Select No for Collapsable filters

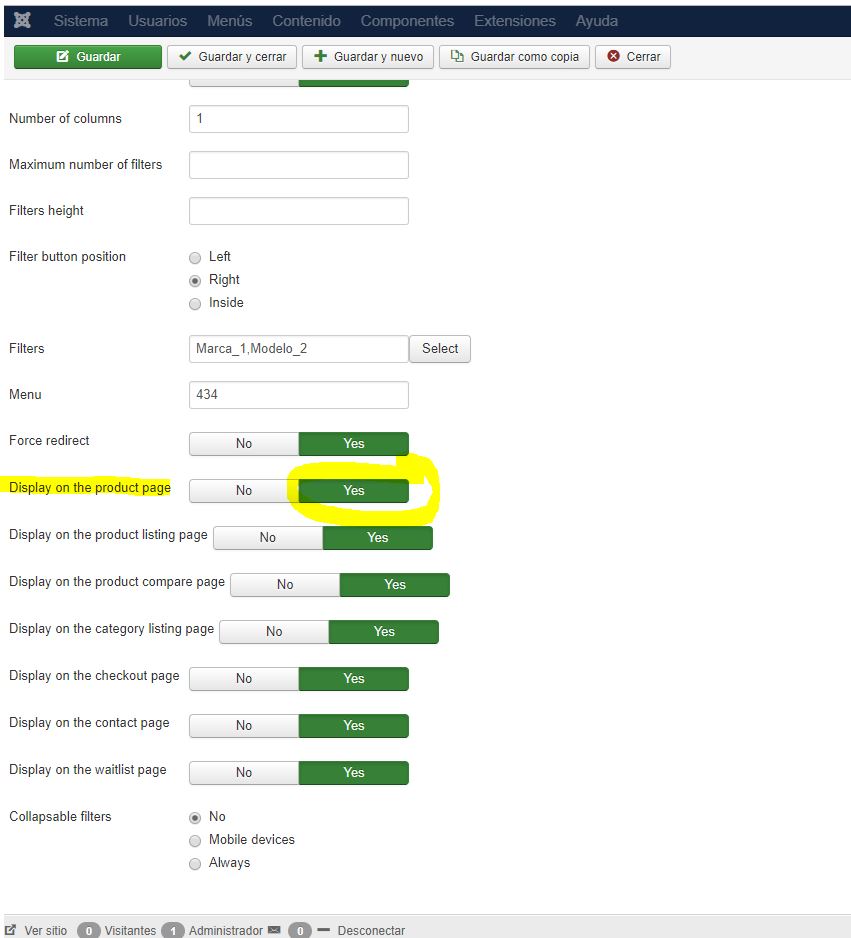195,818
